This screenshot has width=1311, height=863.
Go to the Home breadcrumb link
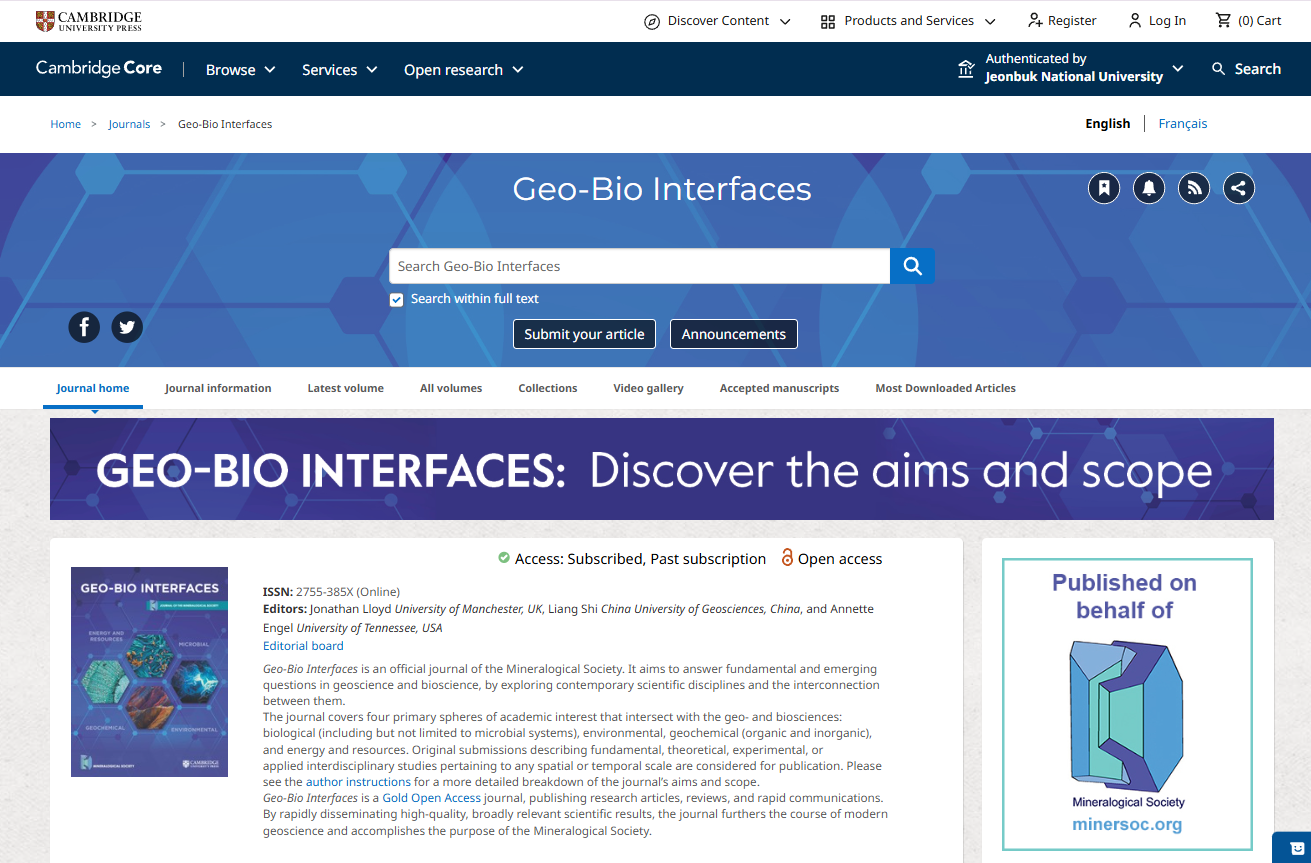click(x=66, y=124)
